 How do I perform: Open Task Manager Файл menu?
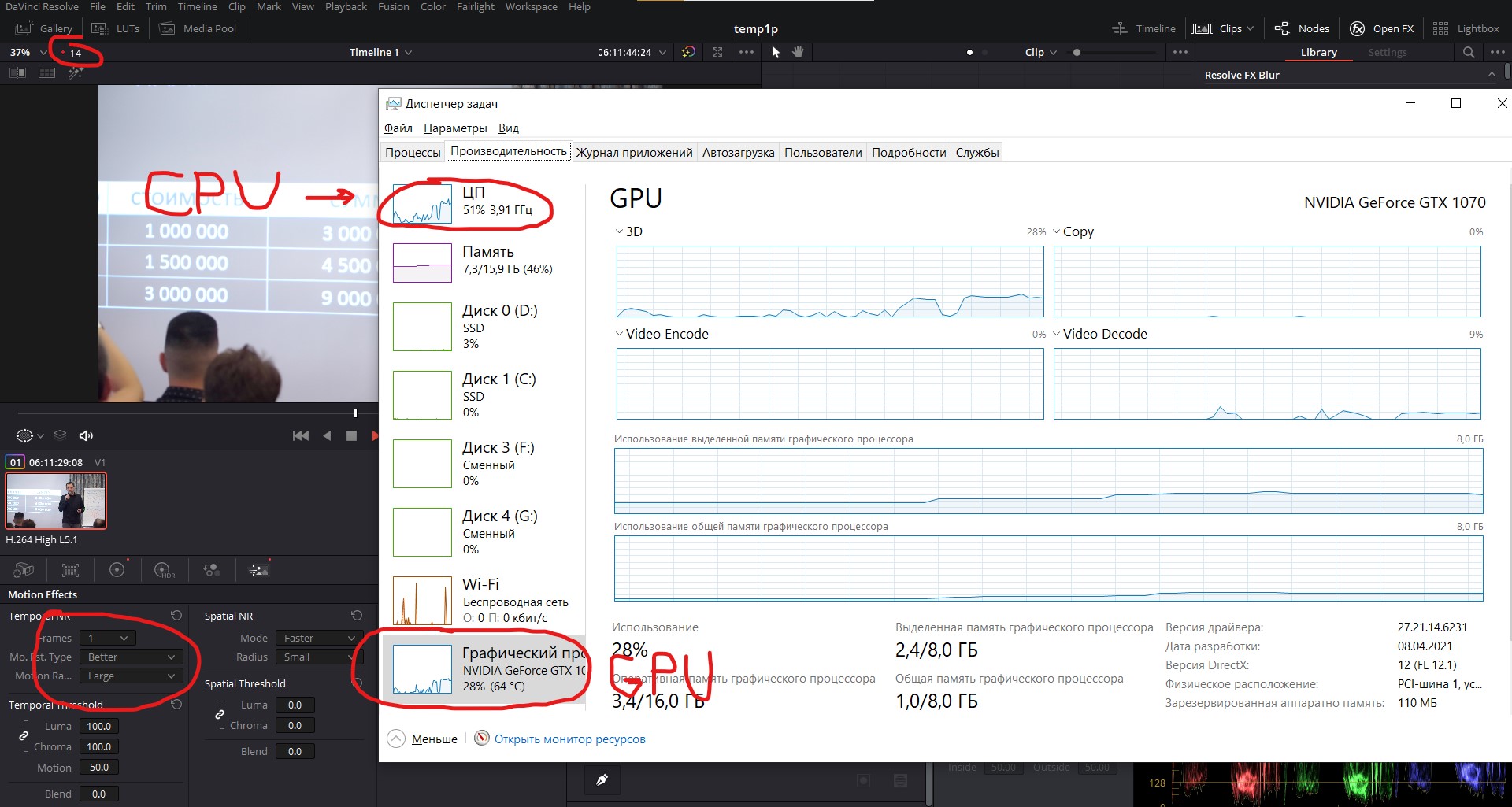(398, 128)
